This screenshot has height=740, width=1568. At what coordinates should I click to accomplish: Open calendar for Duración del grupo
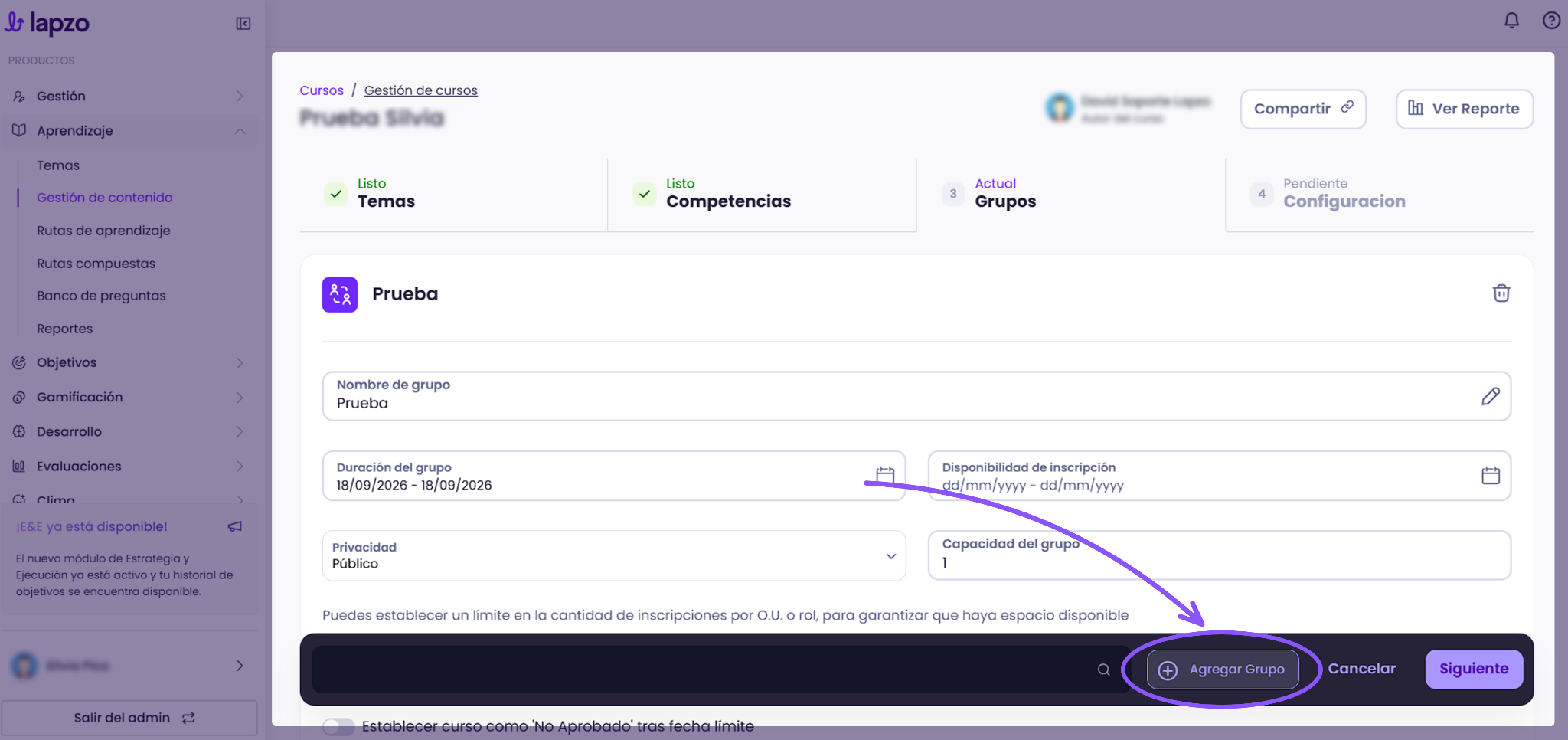(x=885, y=476)
